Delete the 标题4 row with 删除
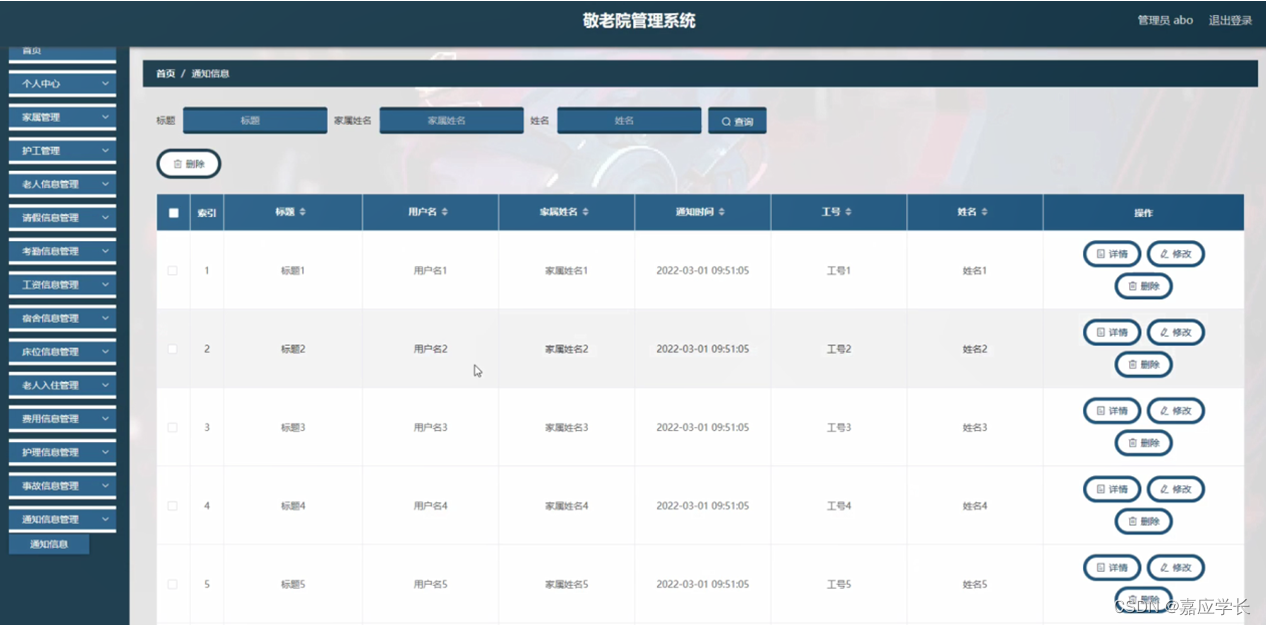Viewport: 1266px width, 625px height. (1143, 522)
